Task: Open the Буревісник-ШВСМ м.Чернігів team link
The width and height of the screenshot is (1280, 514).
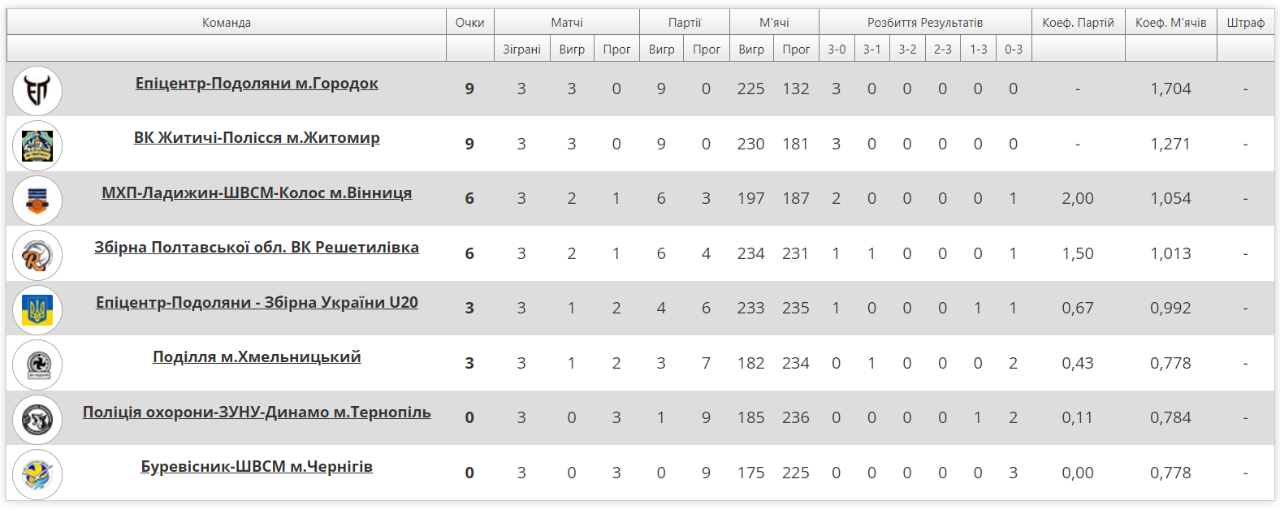Action: pyautogui.click(x=257, y=467)
